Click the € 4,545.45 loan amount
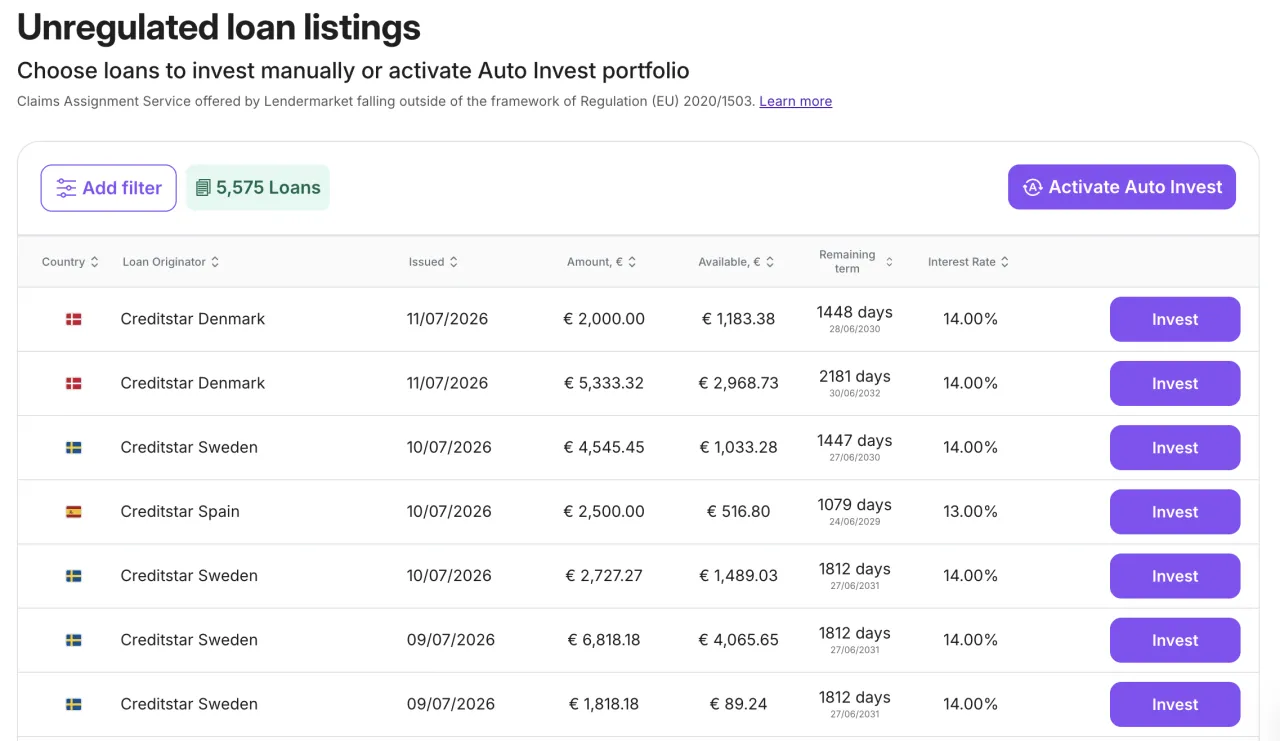1280x741 pixels. coord(604,447)
